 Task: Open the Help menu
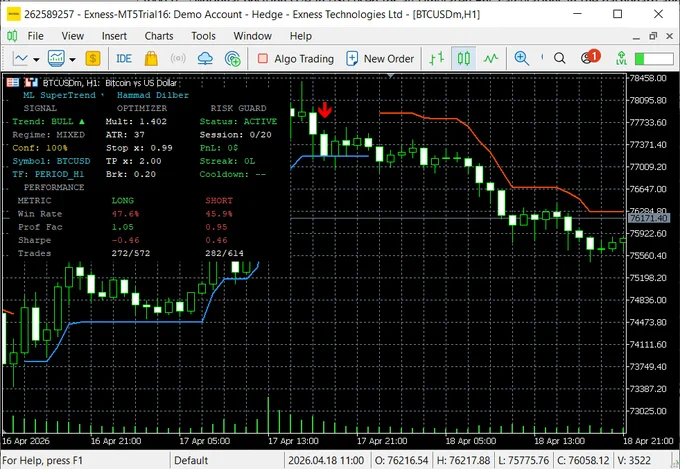[x=301, y=36]
